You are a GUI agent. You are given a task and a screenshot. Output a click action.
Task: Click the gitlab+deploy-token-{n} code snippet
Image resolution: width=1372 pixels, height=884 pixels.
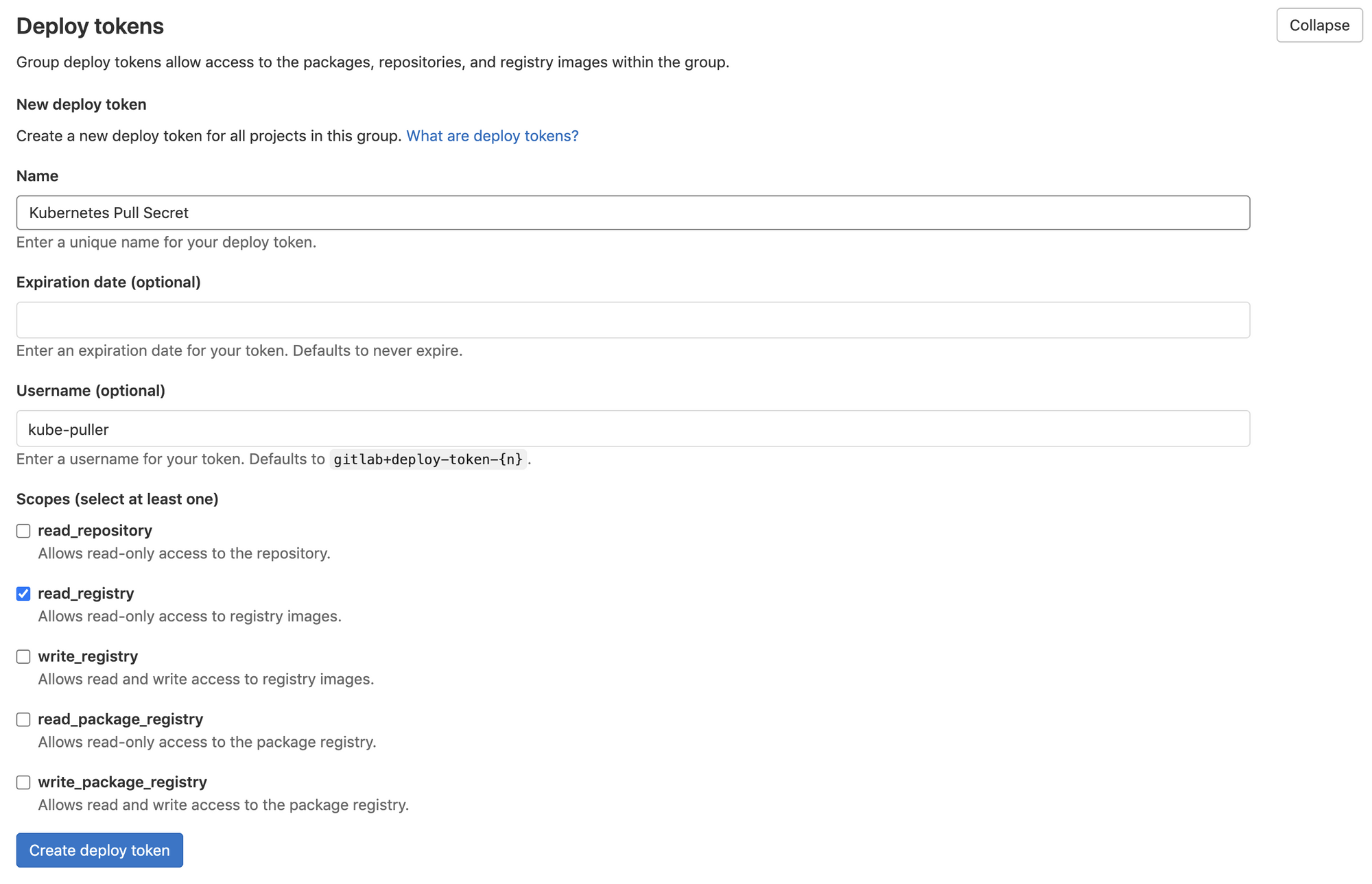point(428,459)
